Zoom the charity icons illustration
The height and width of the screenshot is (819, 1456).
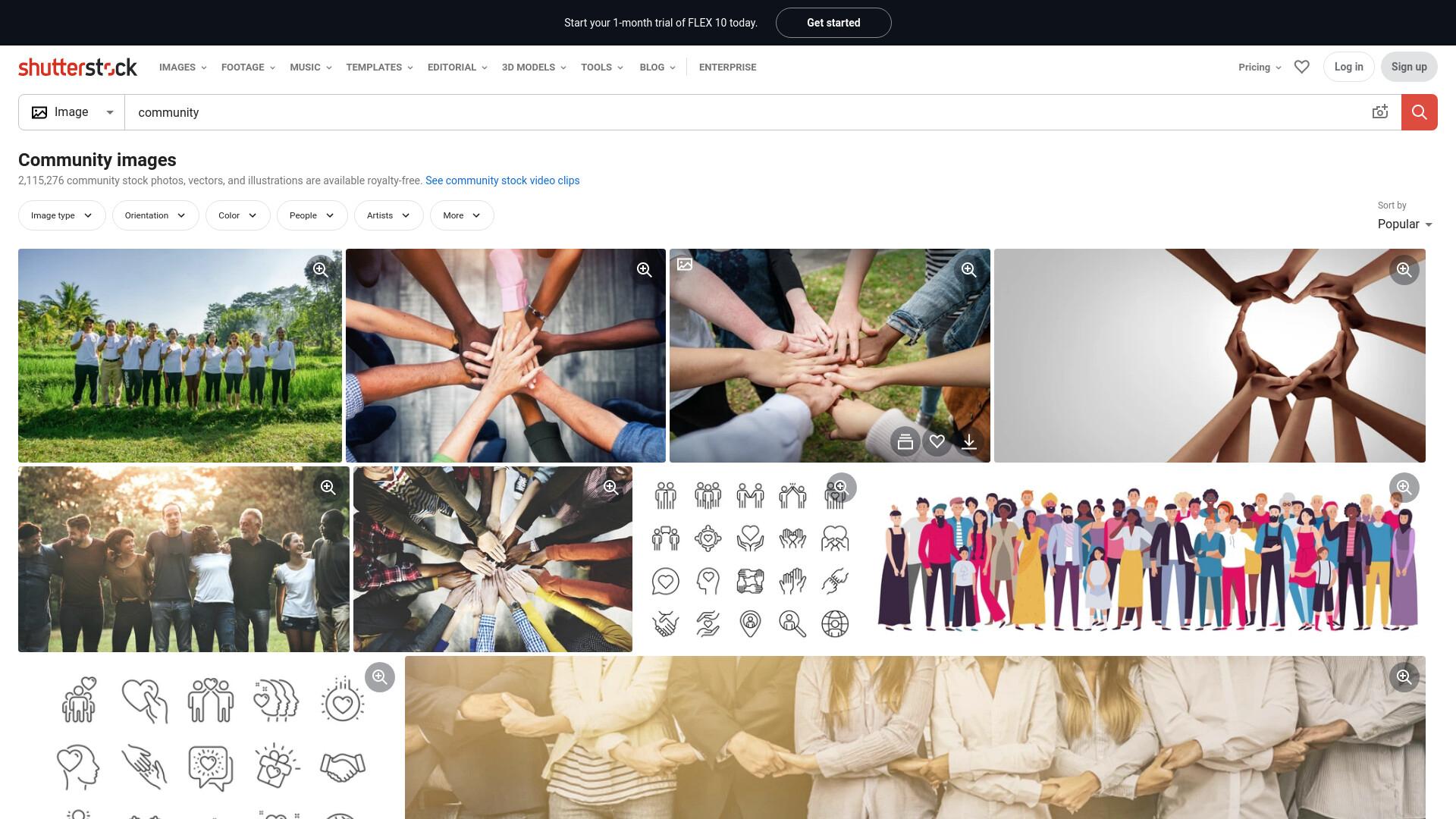(379, 677)
